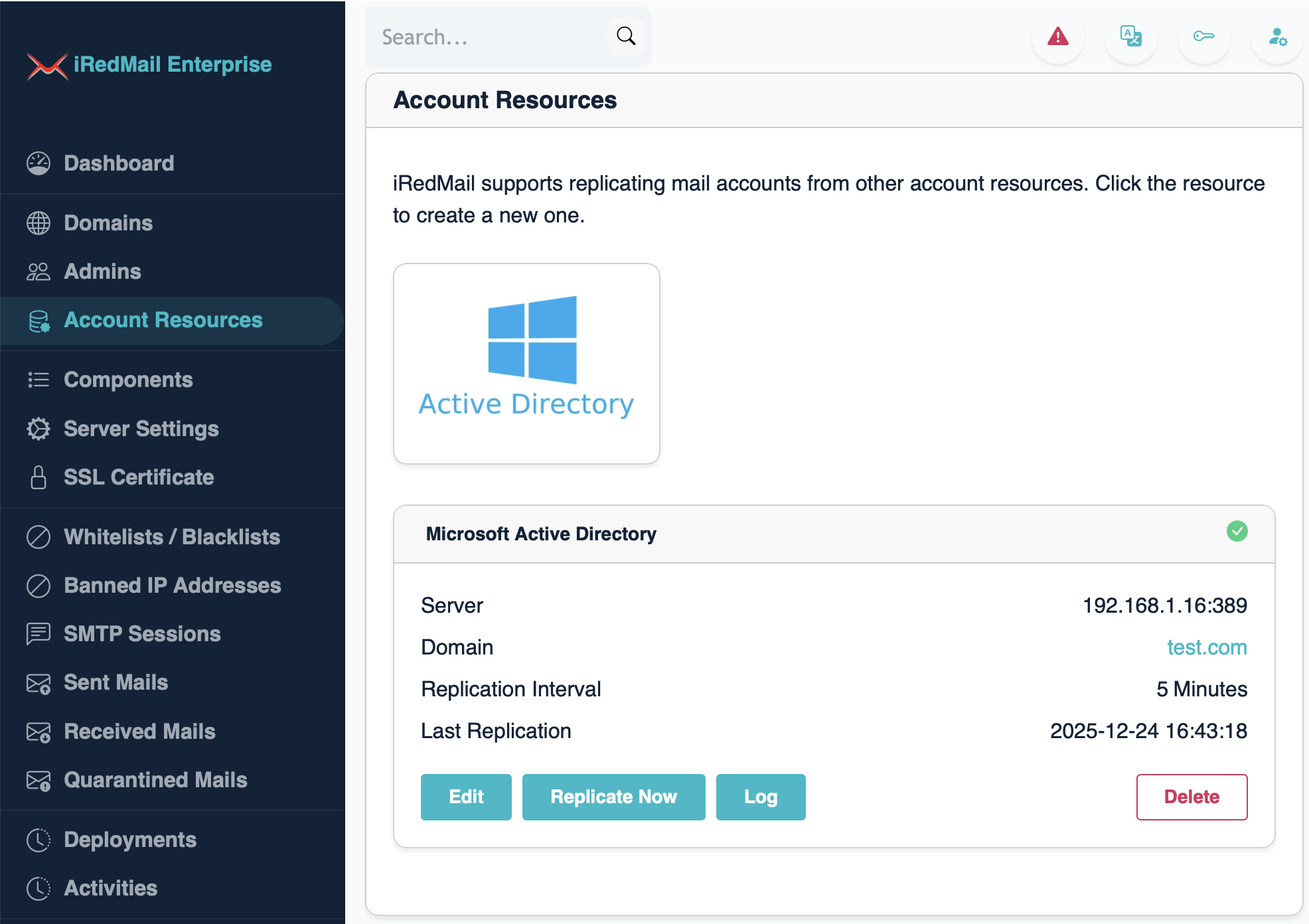This screenshot has height=924, width=1309.
Task: Open the user settings profile icon
Action: (x=1277, y=37)
